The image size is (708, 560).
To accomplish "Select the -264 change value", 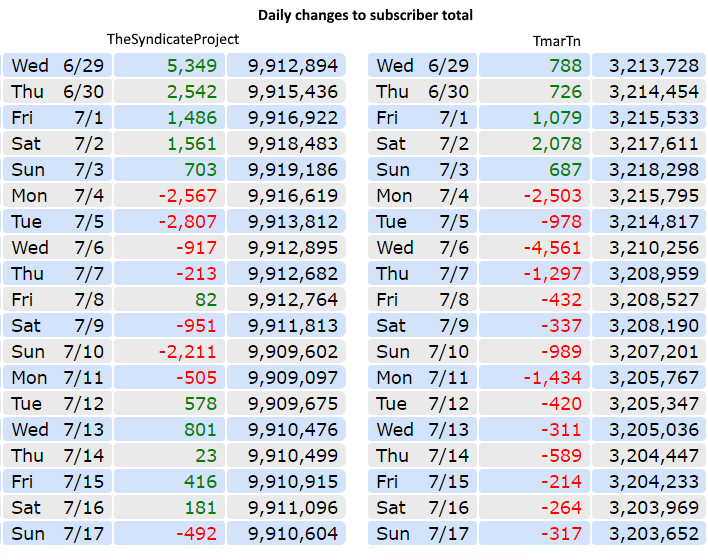I will pyautogui.click(x=561, y=508).
